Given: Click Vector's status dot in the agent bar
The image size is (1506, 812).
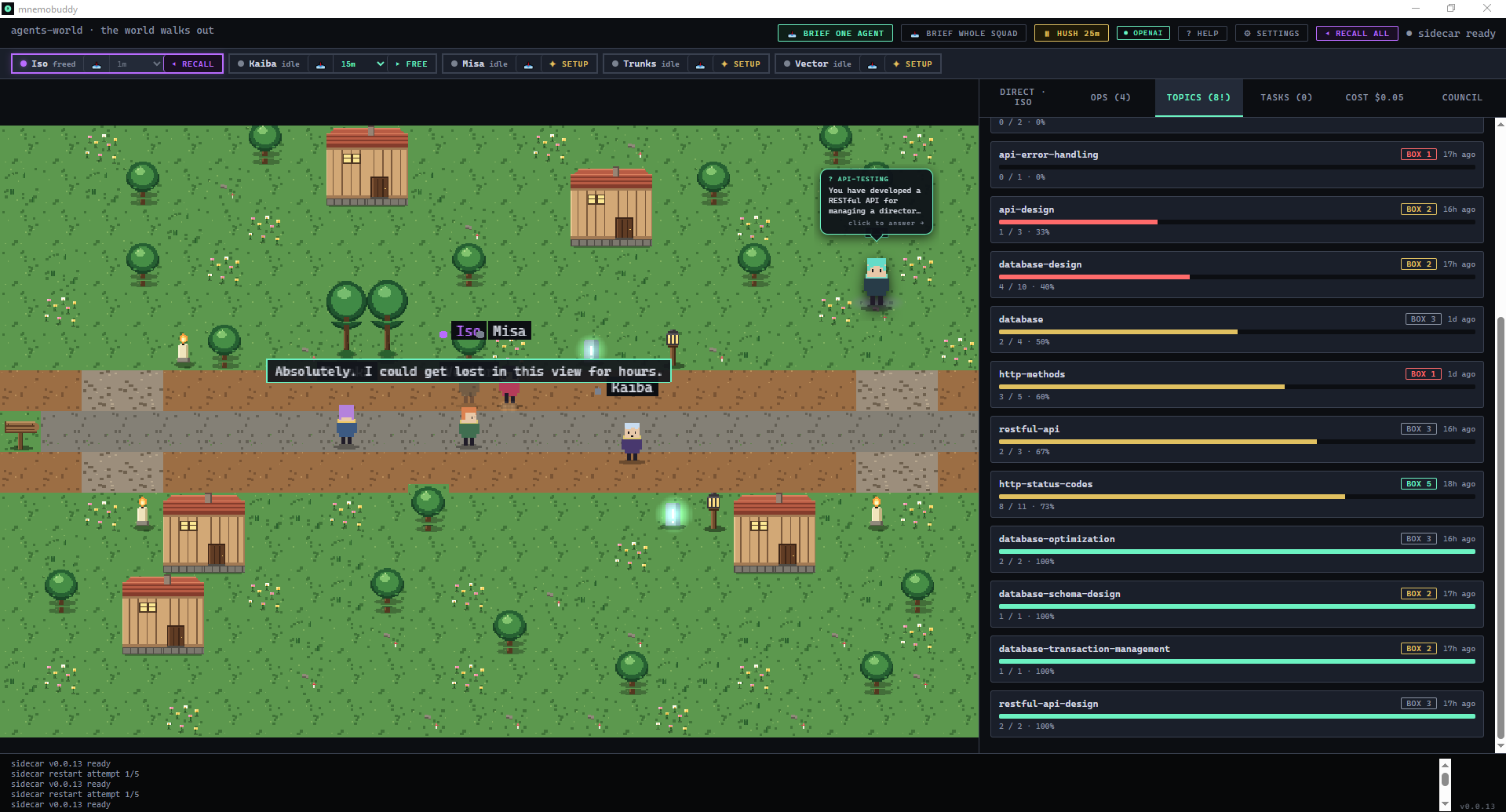Looking at the screenshot, I should coord(787,64).
